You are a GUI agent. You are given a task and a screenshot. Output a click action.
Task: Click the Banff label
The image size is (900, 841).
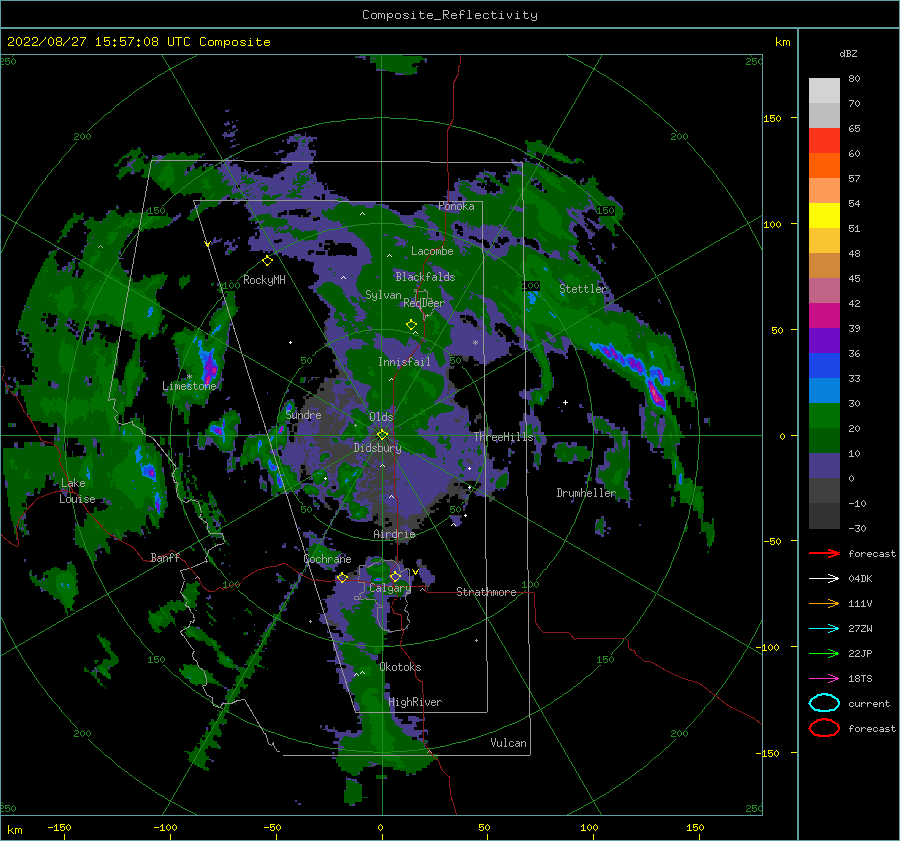coord(165,558)
